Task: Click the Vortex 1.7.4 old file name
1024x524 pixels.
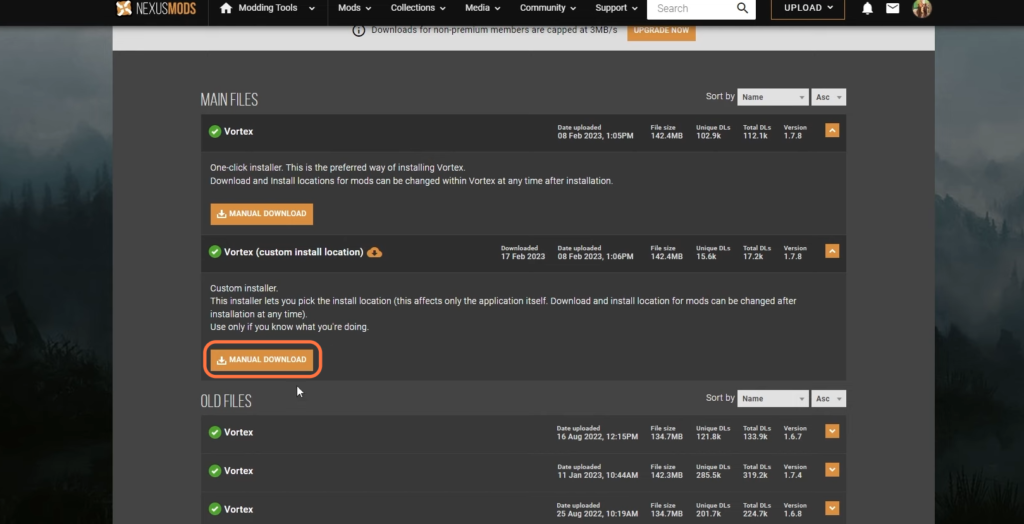Action: pos(238,470)
